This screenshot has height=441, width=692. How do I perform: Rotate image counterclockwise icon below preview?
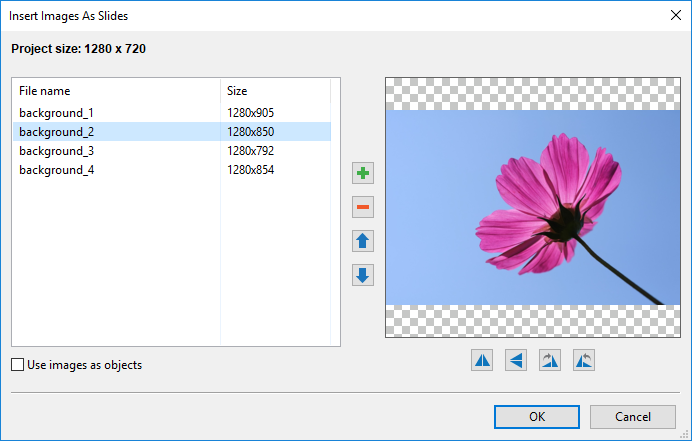coord(584,360)
